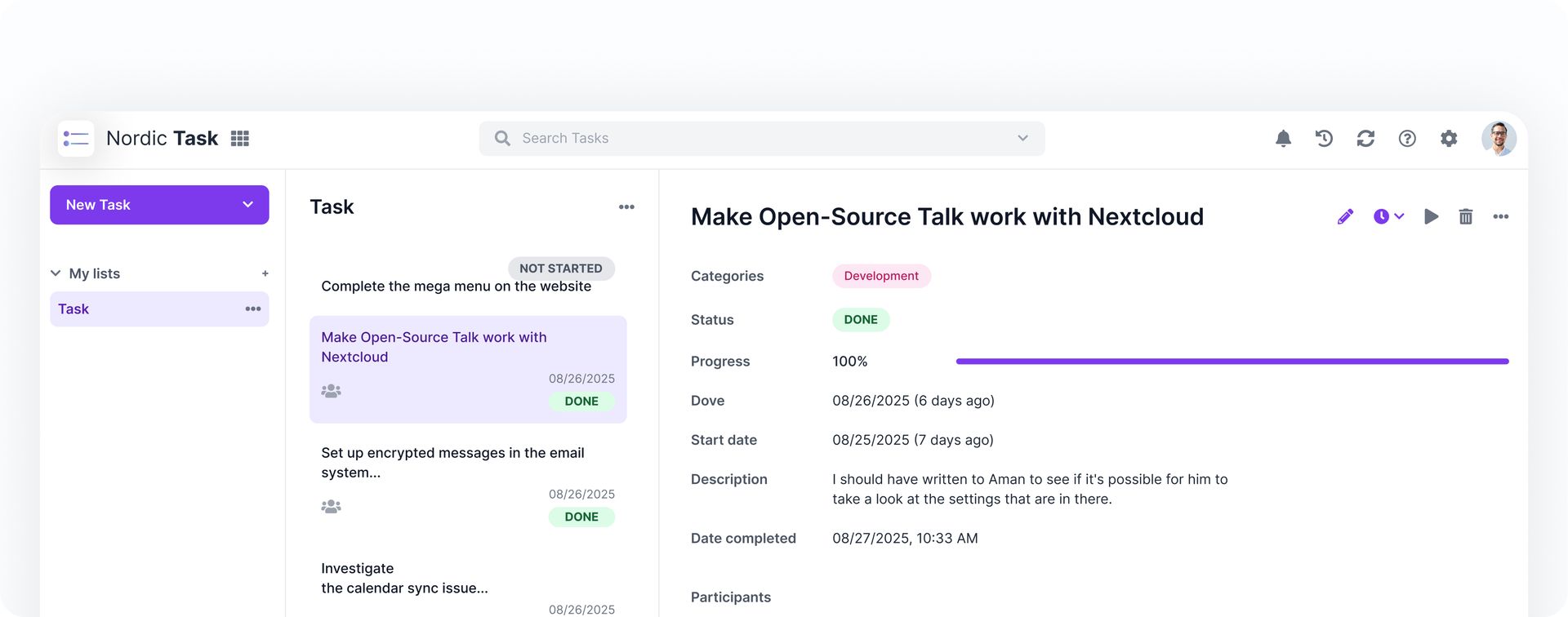Click the search magnifier icon

pos(502,139)
